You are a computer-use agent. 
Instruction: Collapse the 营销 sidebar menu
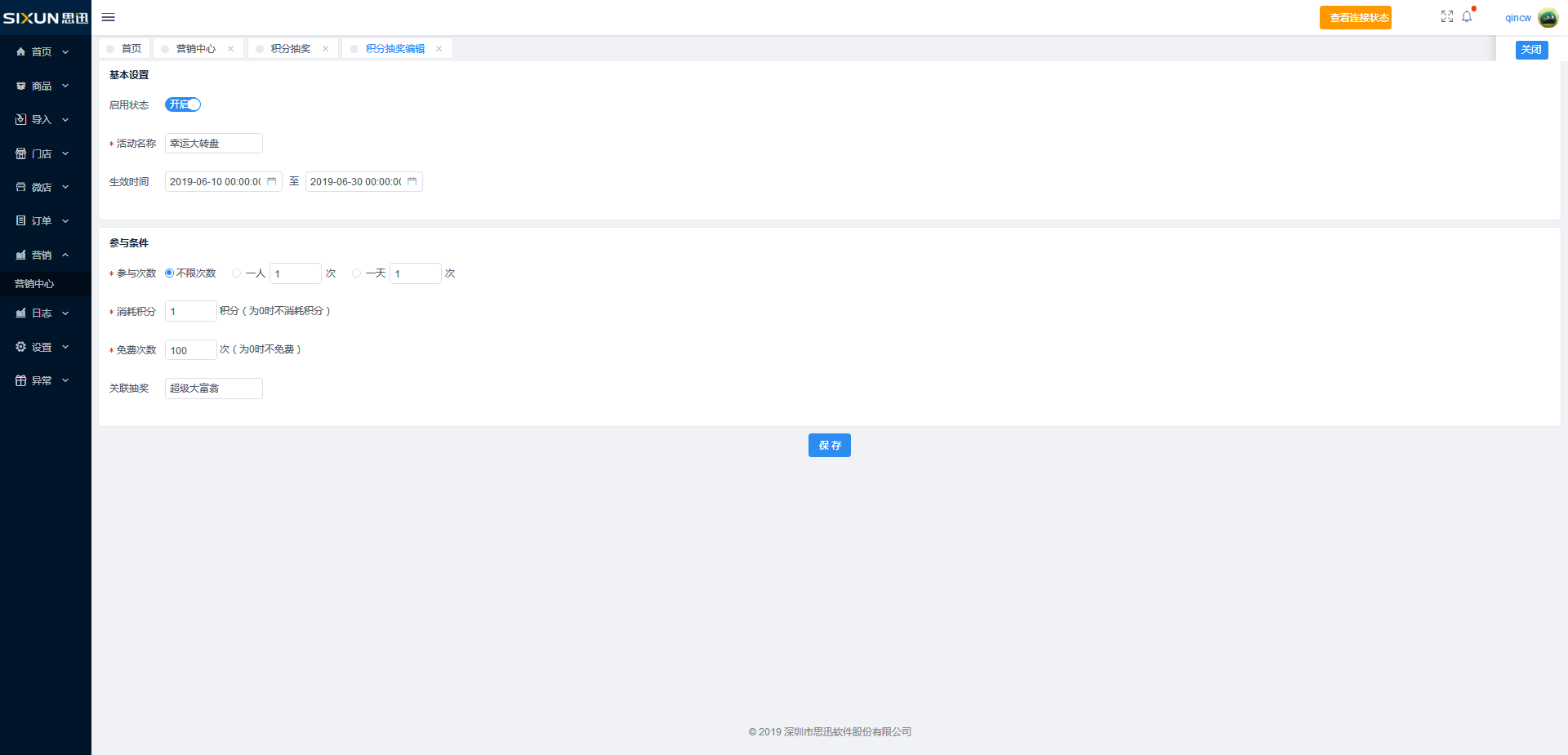tap(42, 255)
